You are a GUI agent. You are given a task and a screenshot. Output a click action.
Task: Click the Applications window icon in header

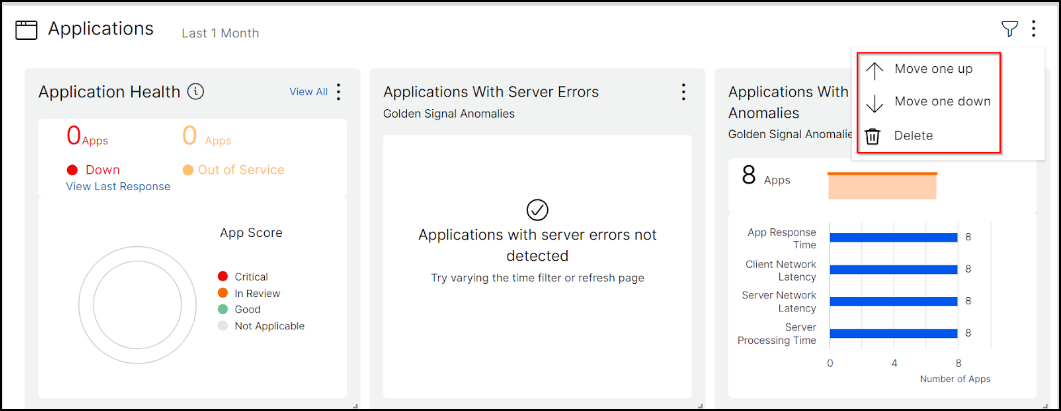[x=26, y=30]
